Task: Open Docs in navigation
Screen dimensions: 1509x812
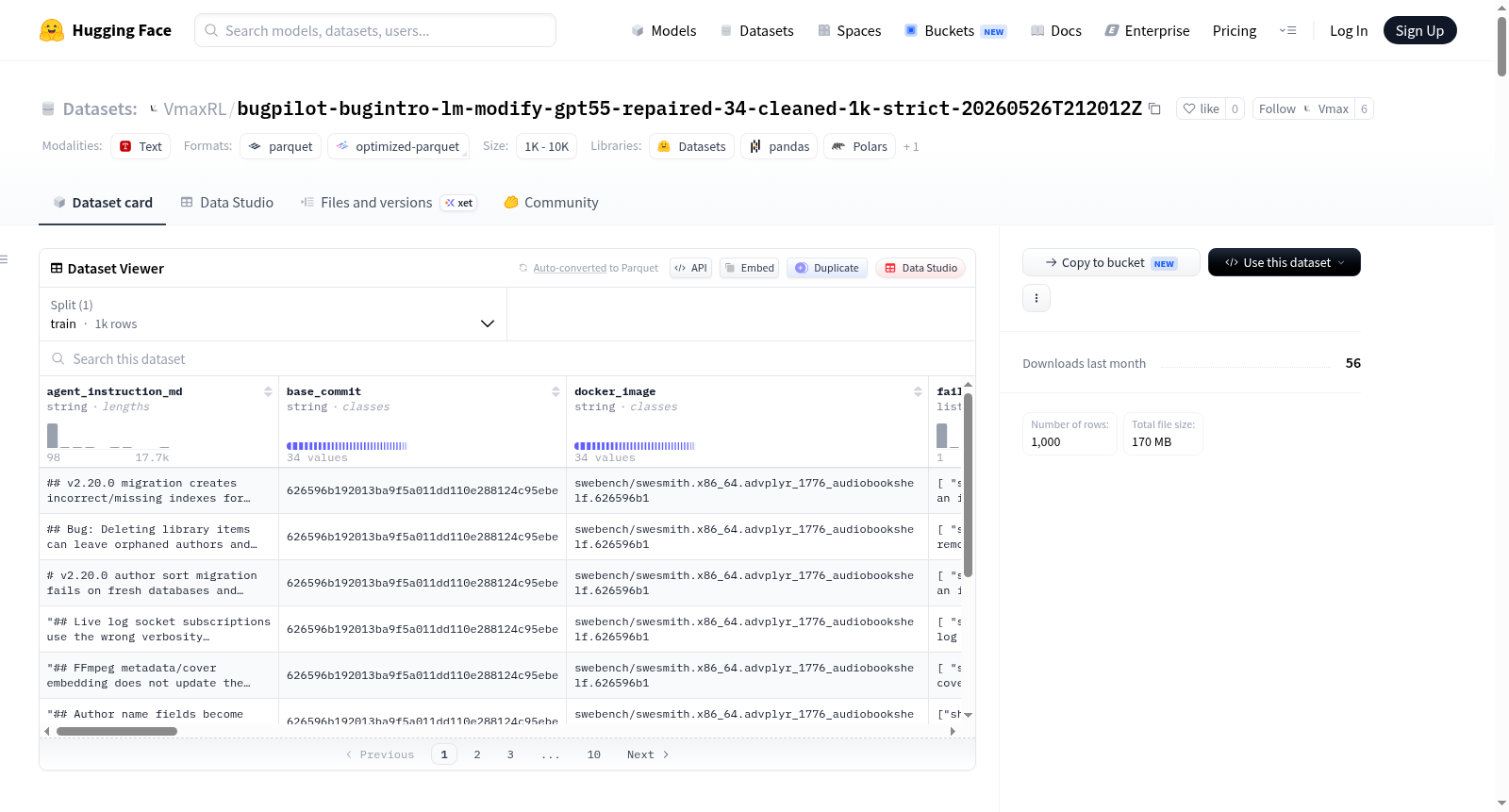Action: 1056,30
